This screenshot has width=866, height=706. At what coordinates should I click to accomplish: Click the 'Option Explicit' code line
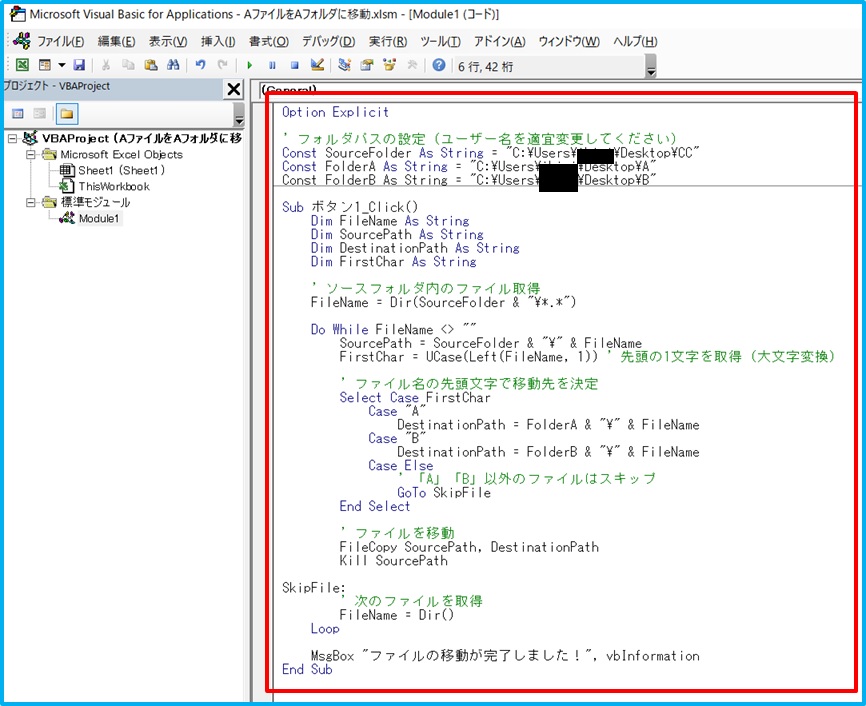pyautogui.click(x=335, y=112)
